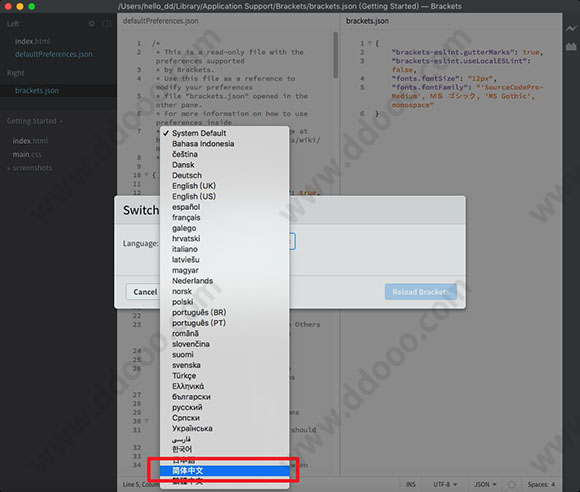
Task: Select Bahasa Indonesia language
Action: 225,144
